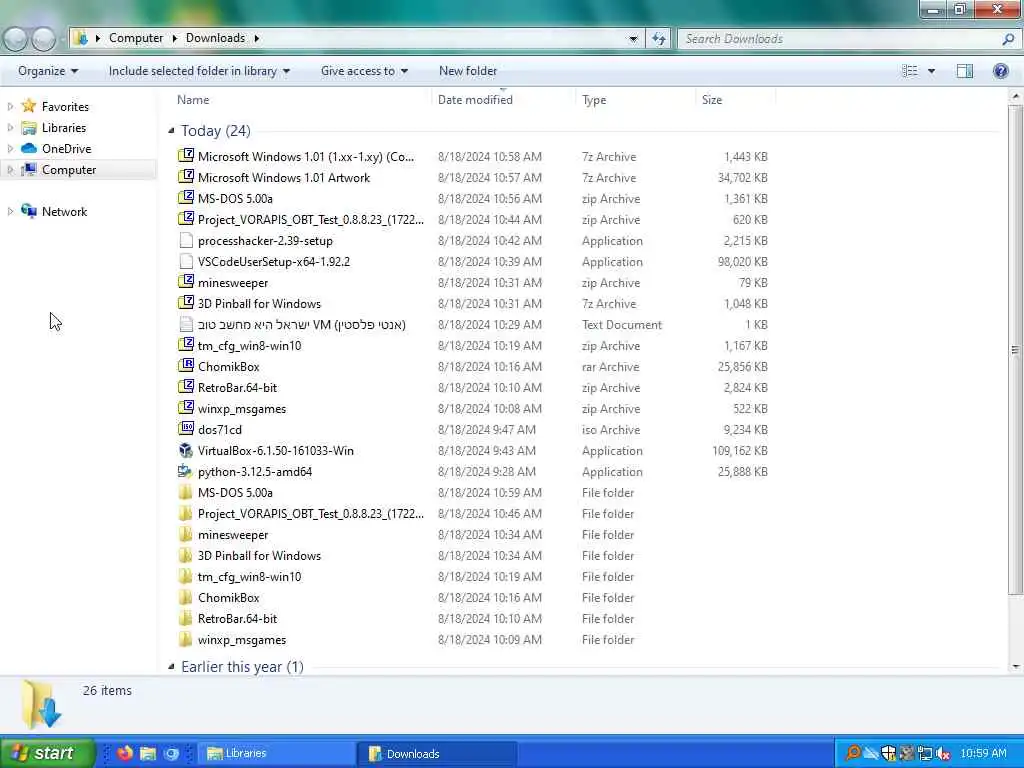Click Downloads in the address breadcrumb
The width and height of the screenshot is (1024, 768).
pos(216,38)
